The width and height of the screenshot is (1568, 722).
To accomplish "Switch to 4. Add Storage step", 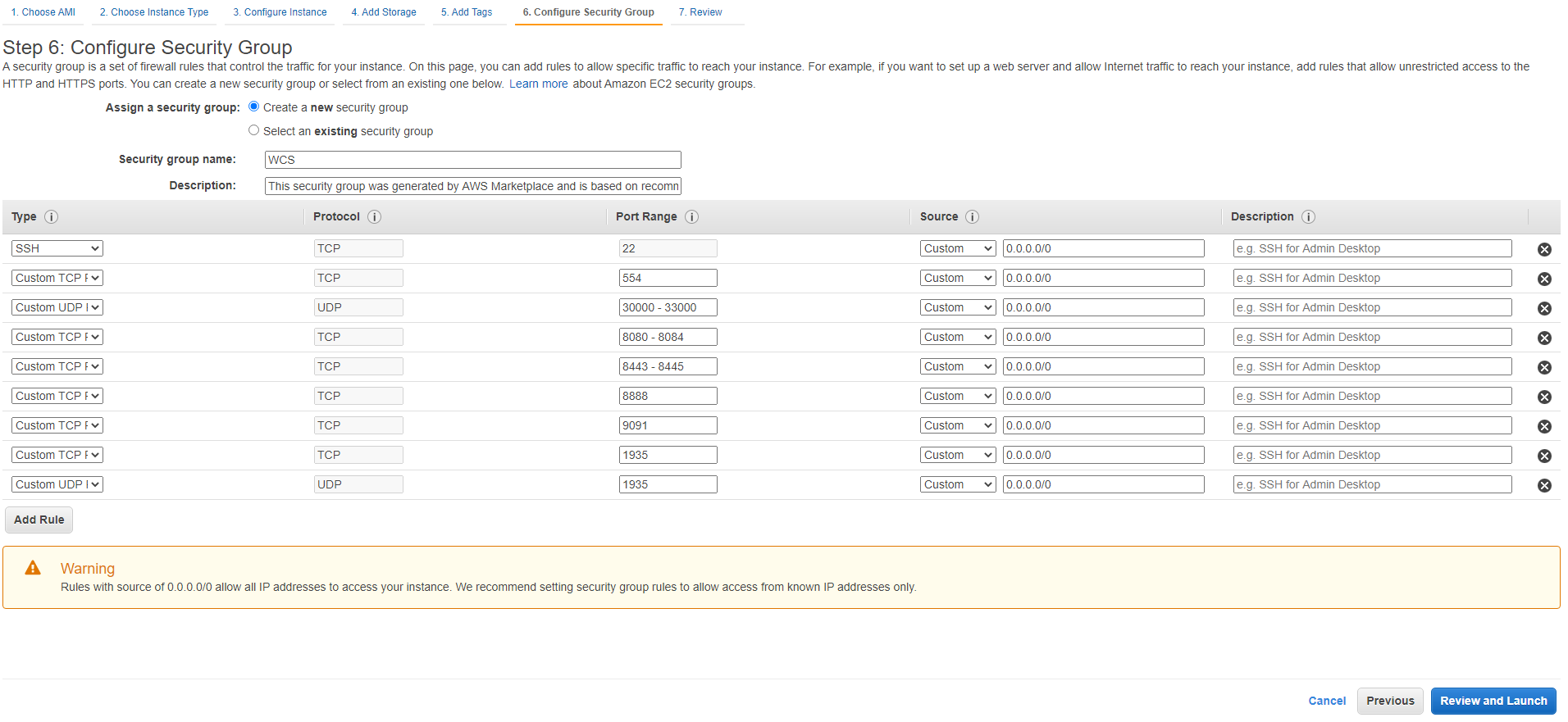I will [x=383, y=12].
